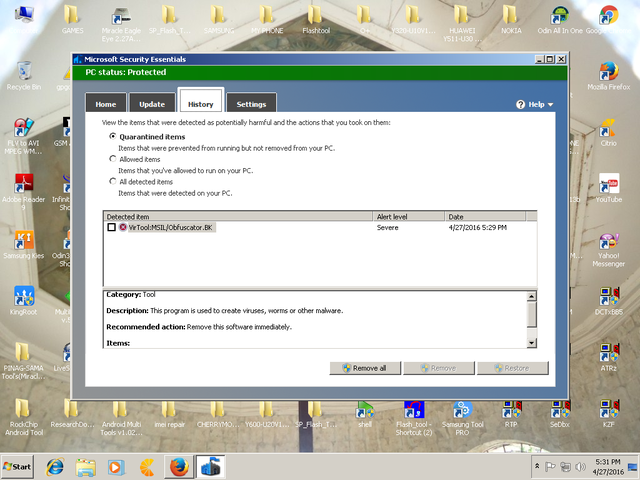Open the YouTube desktop shortcut

tap(608, 186)
